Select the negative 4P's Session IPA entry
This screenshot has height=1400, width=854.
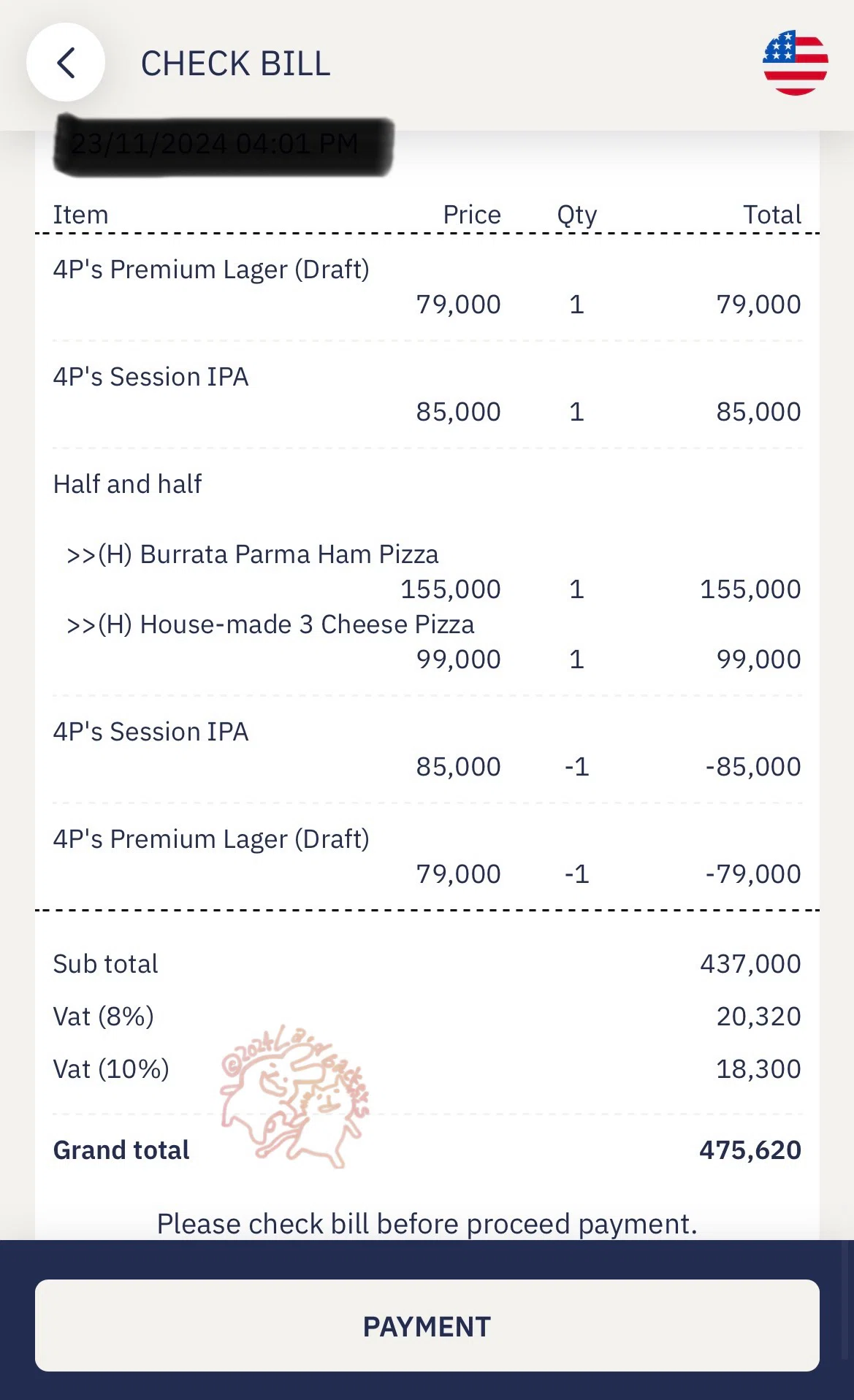(x=427, y=749)
